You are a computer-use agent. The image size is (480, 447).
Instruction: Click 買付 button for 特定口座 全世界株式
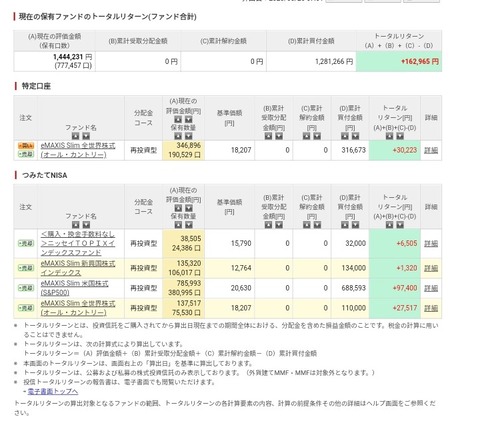(26, 146)
